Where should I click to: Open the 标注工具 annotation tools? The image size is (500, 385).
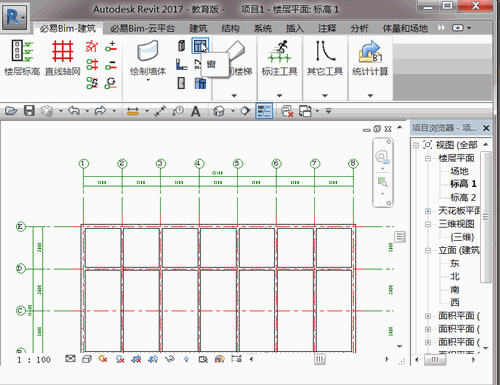pyautogui.click(x=279, y=57)
